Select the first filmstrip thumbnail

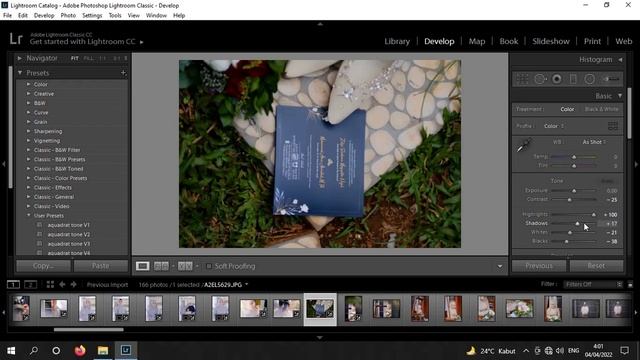click(x=21, y=308)
